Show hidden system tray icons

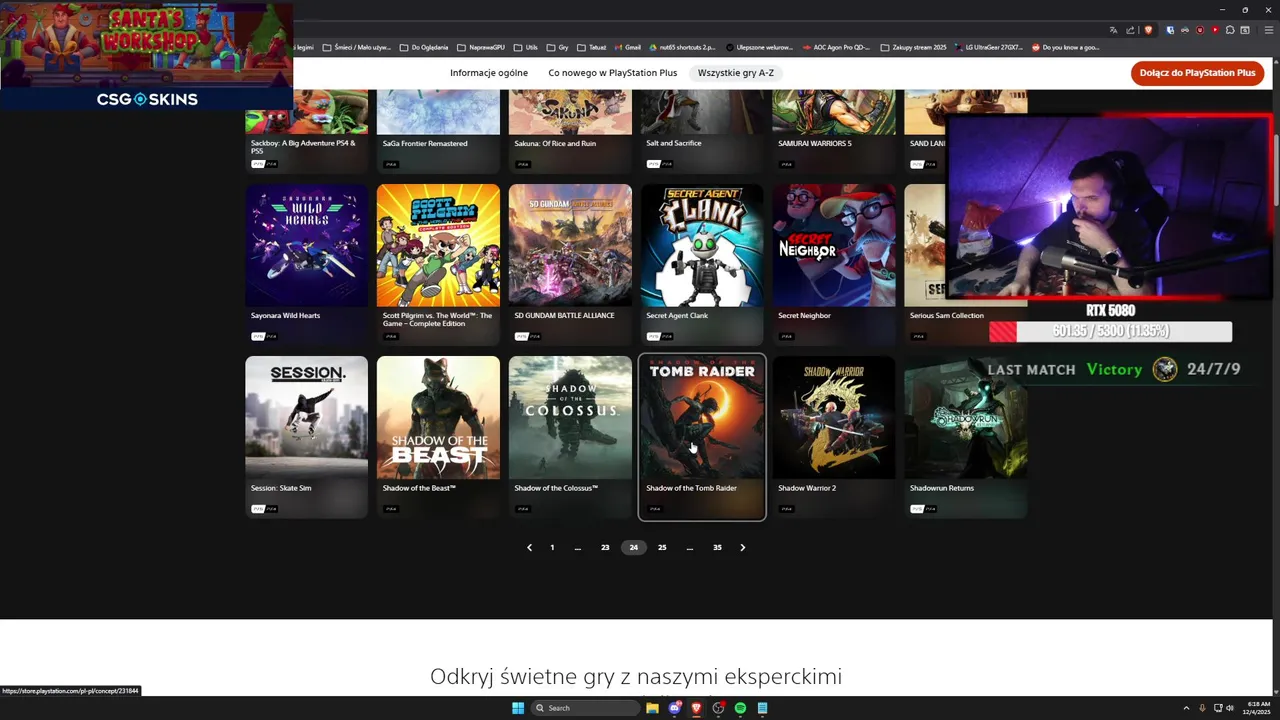(1186, 708)
